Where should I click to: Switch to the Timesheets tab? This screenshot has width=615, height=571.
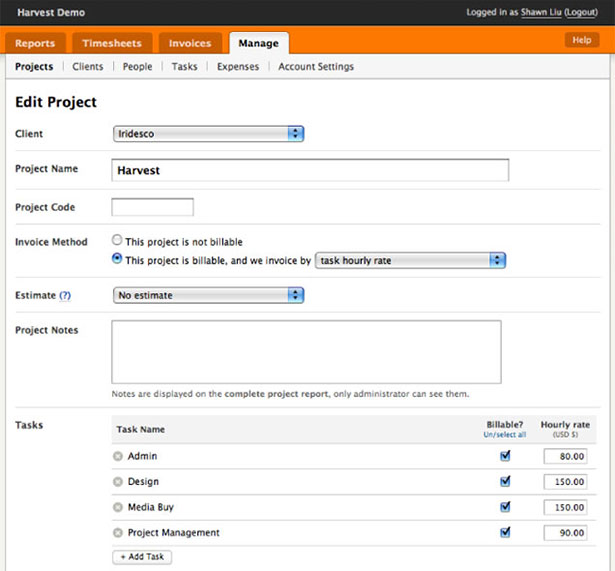coord(112,43)
